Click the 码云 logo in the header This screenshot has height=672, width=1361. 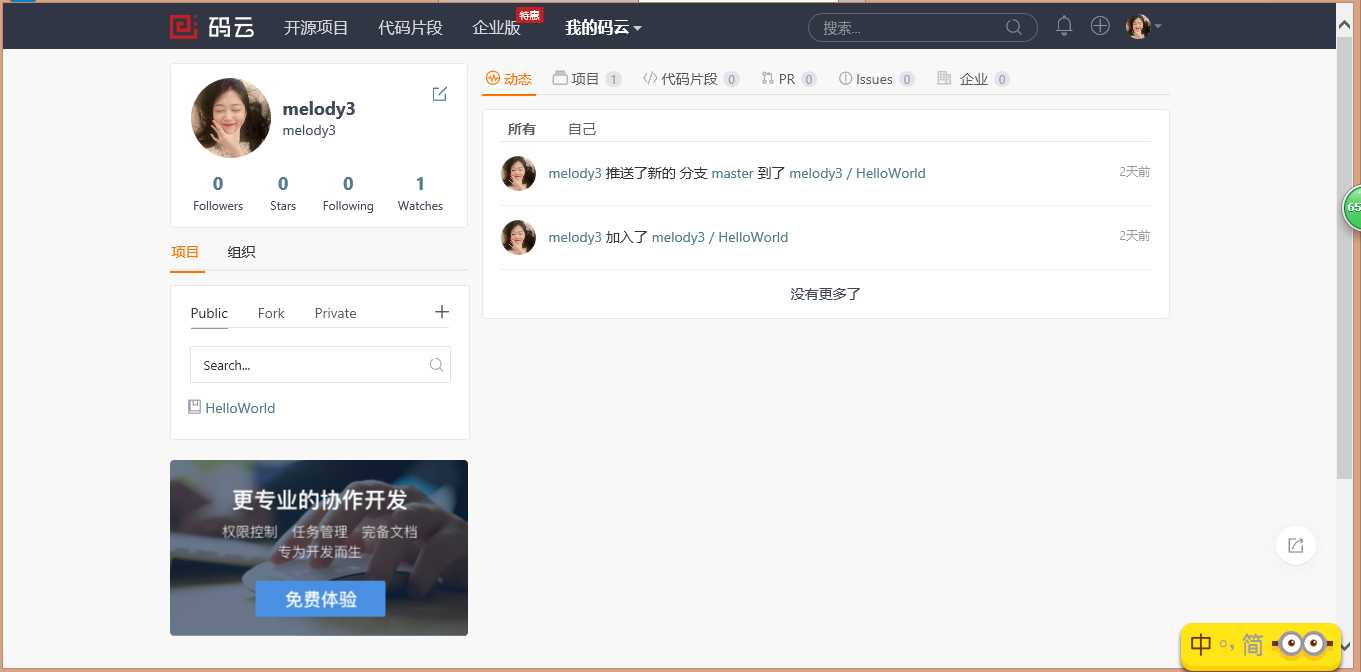(x=212, y=27)
